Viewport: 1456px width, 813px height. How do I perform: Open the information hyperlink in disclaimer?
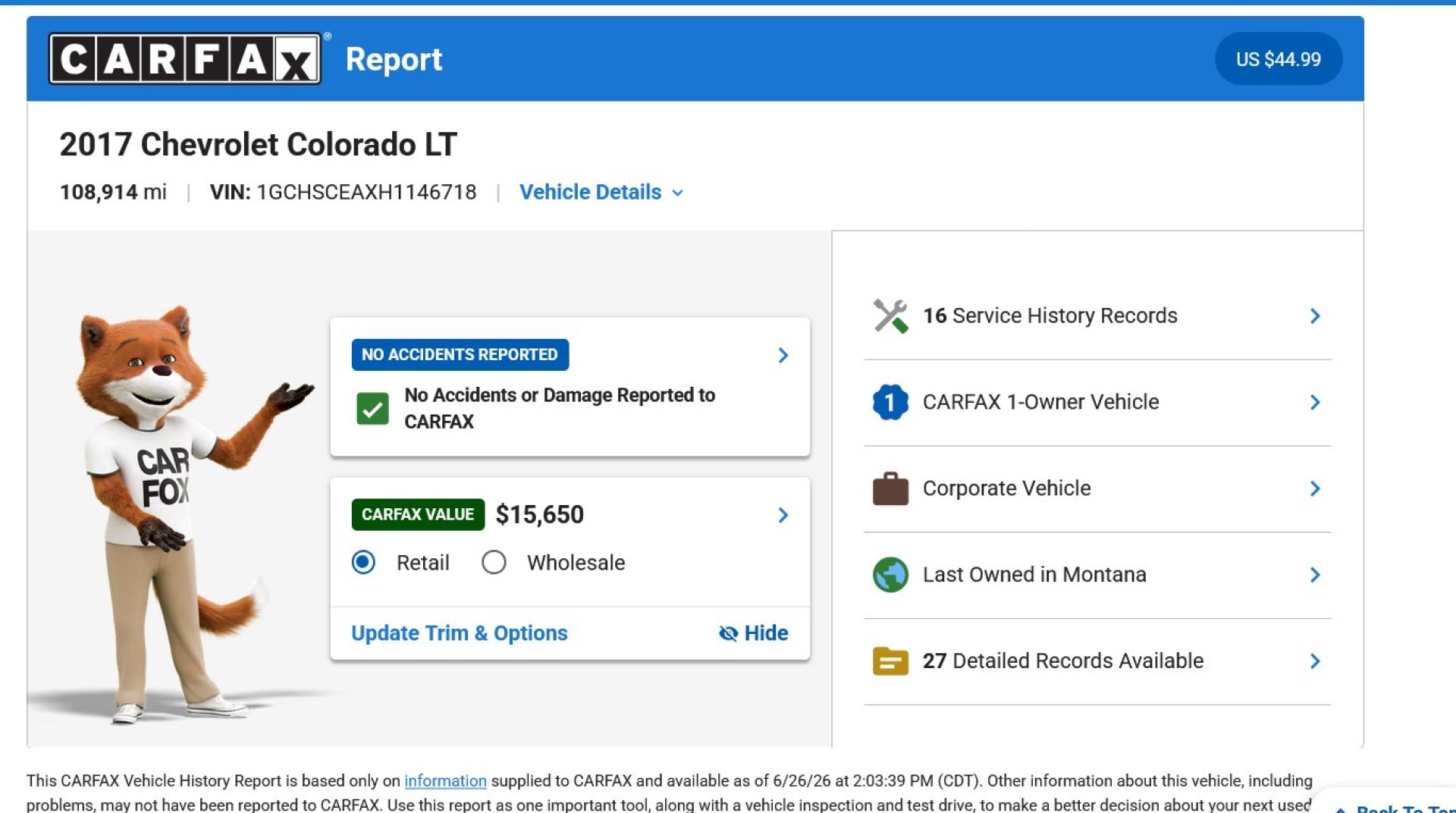(x=445, y=780)
